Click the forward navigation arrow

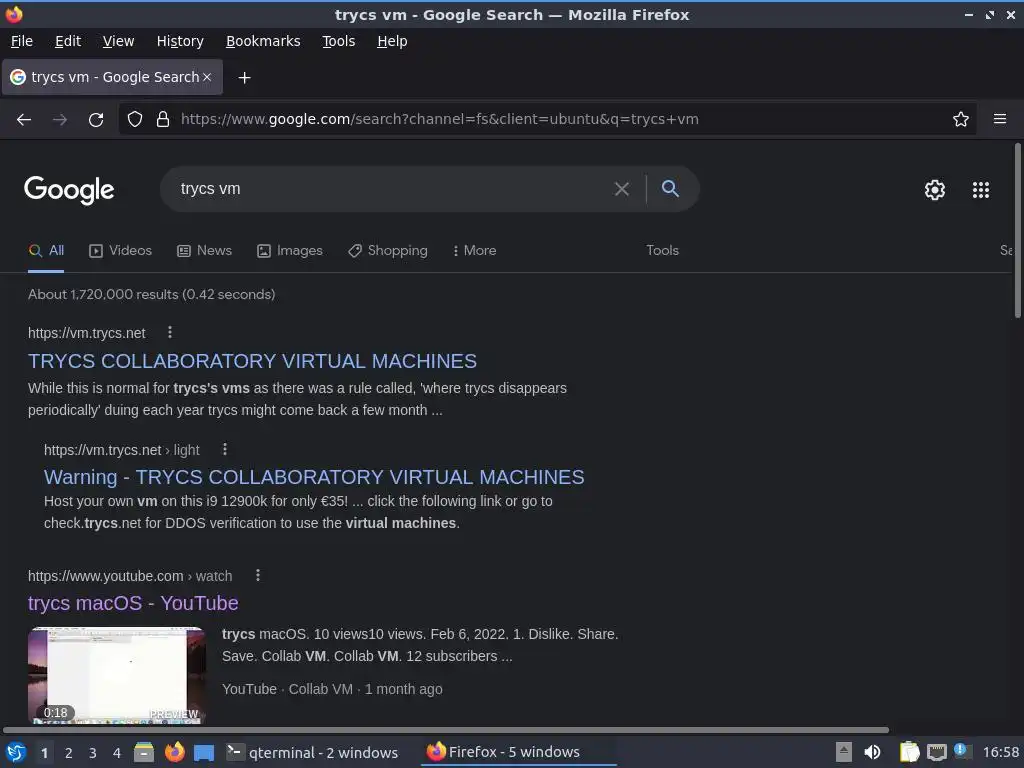pyautogui.click(x=60, y=120)
